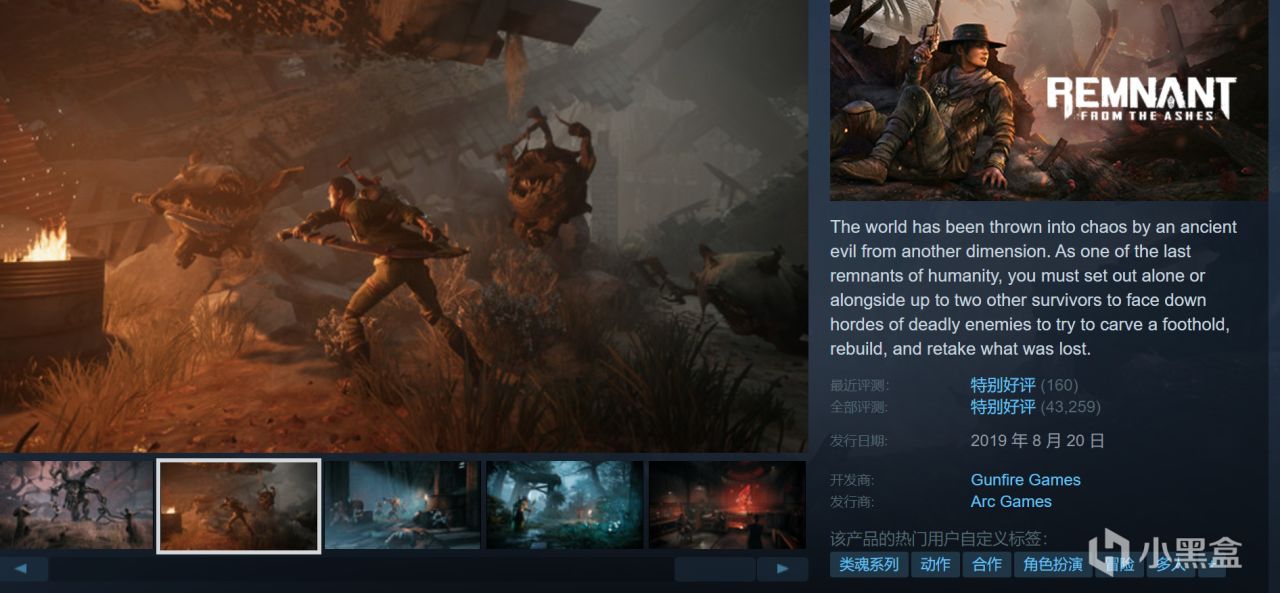
Task: Open Arc Games publisher link
Action: (1011, 502)
